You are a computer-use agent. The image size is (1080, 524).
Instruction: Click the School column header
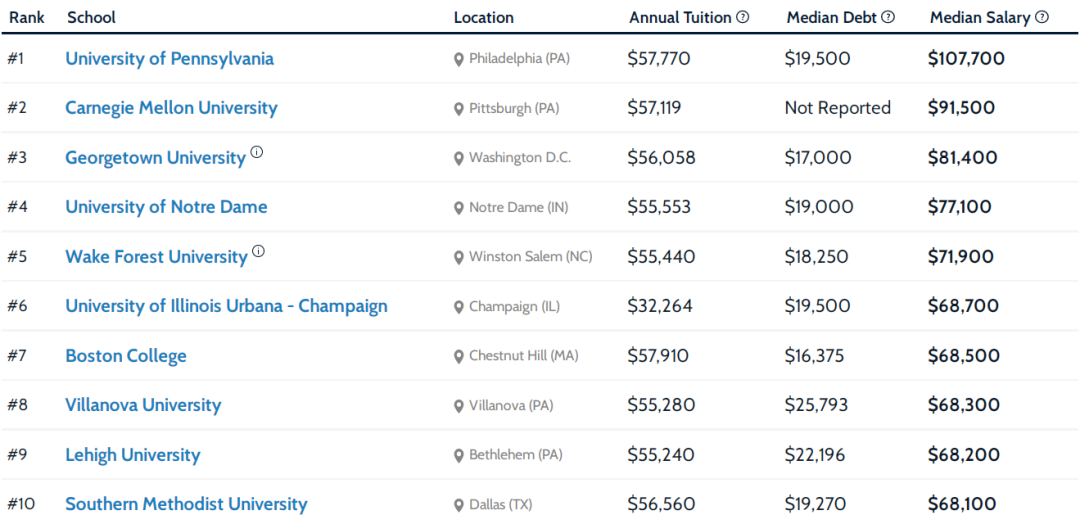click(x=91, y=17)
